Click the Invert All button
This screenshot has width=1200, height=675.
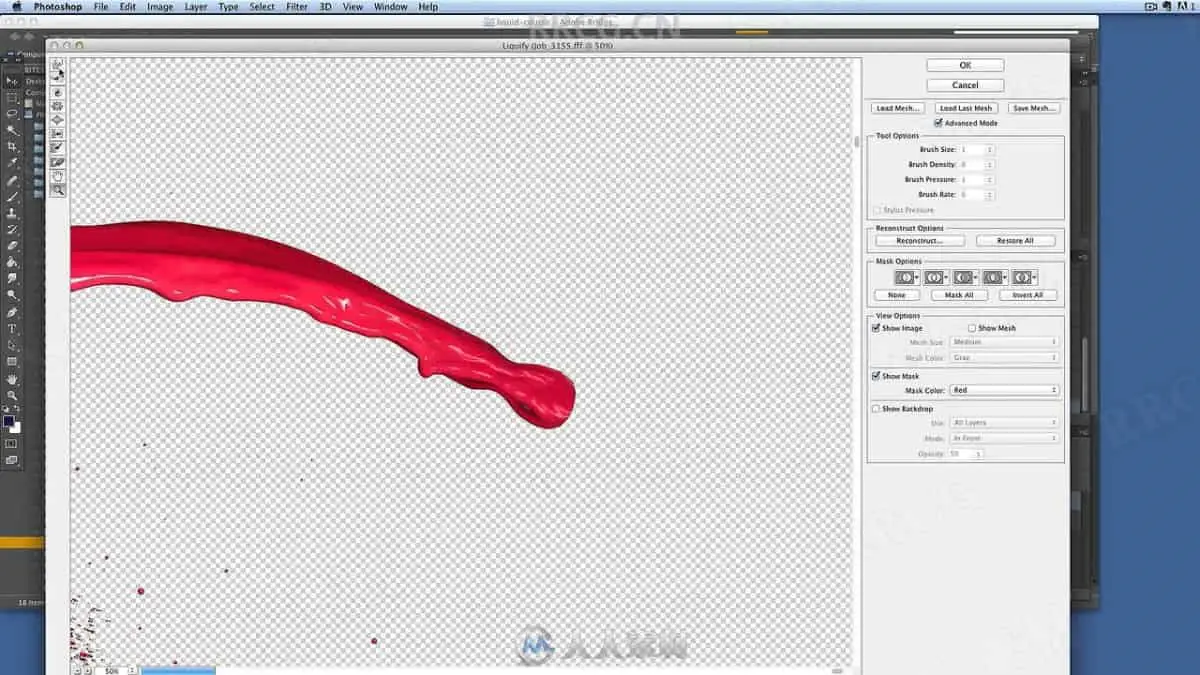click(x=1027, y=295)
